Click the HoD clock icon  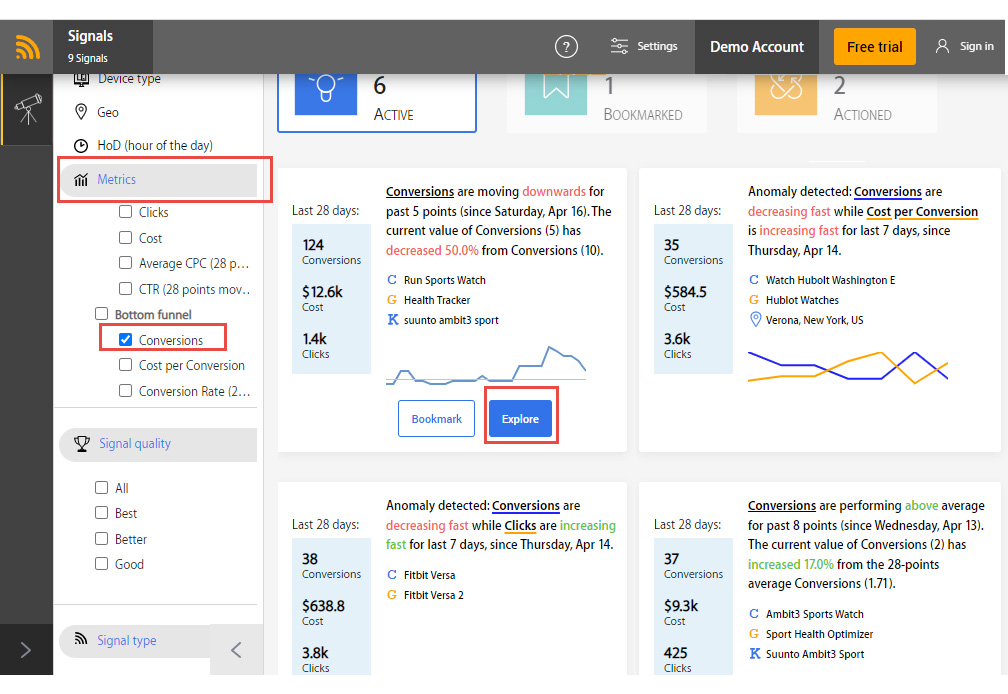(x=81, y=146)
